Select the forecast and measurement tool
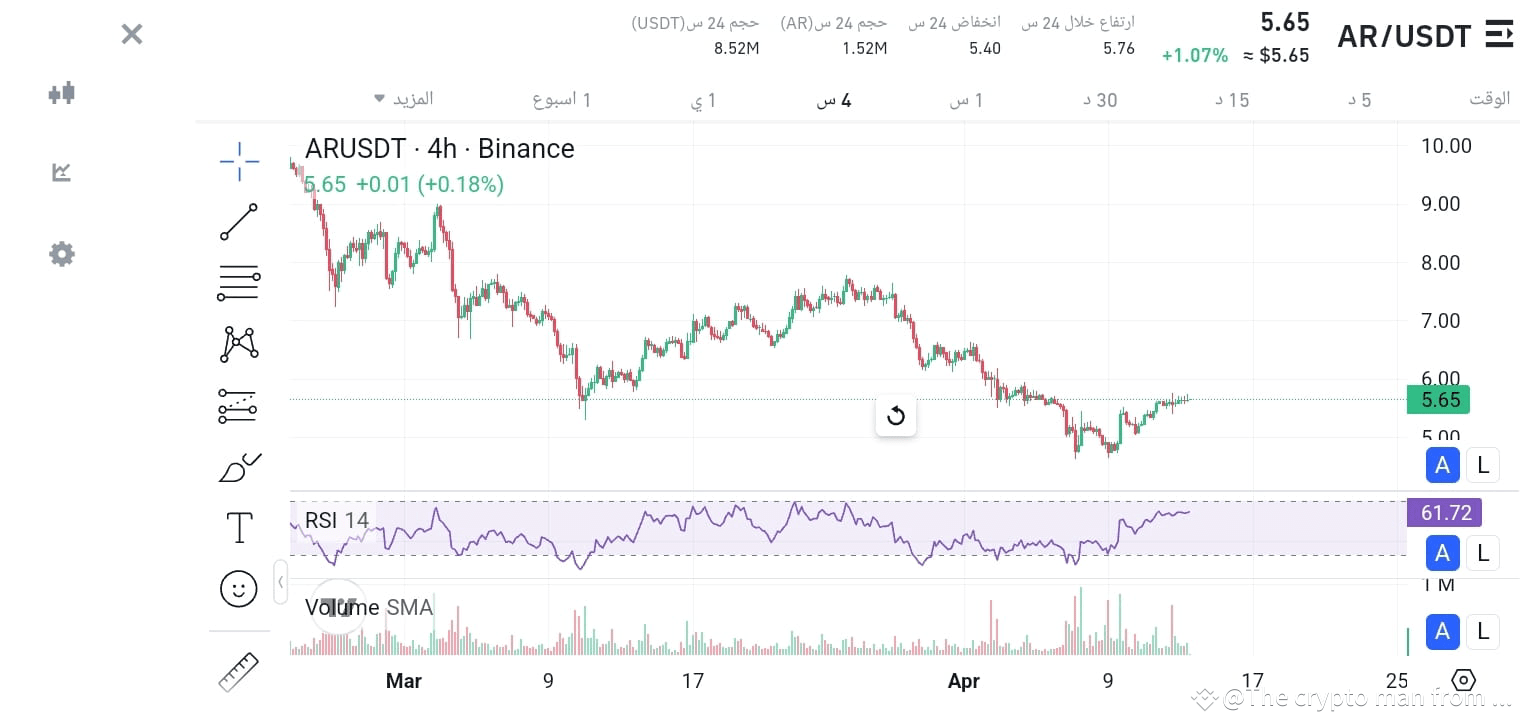The image size is (1520, 720). click(239, 405)
